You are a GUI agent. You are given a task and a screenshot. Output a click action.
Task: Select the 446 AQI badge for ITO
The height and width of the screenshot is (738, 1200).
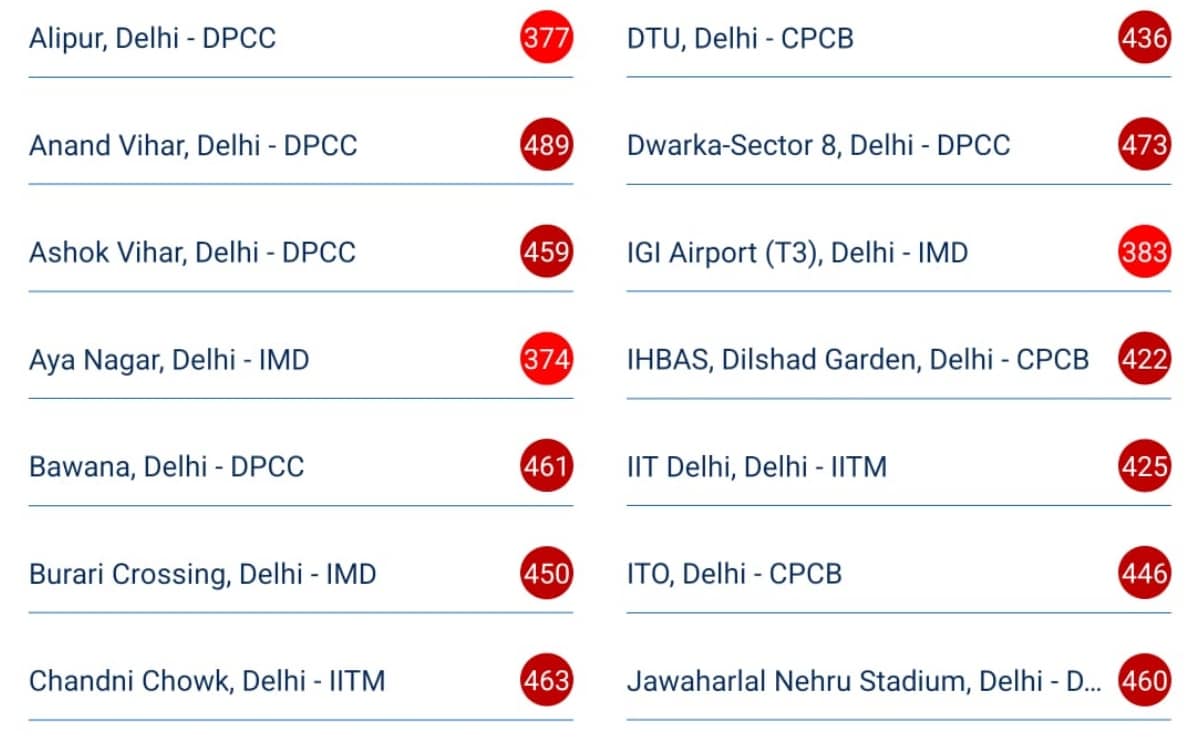tap(1144, 574)
